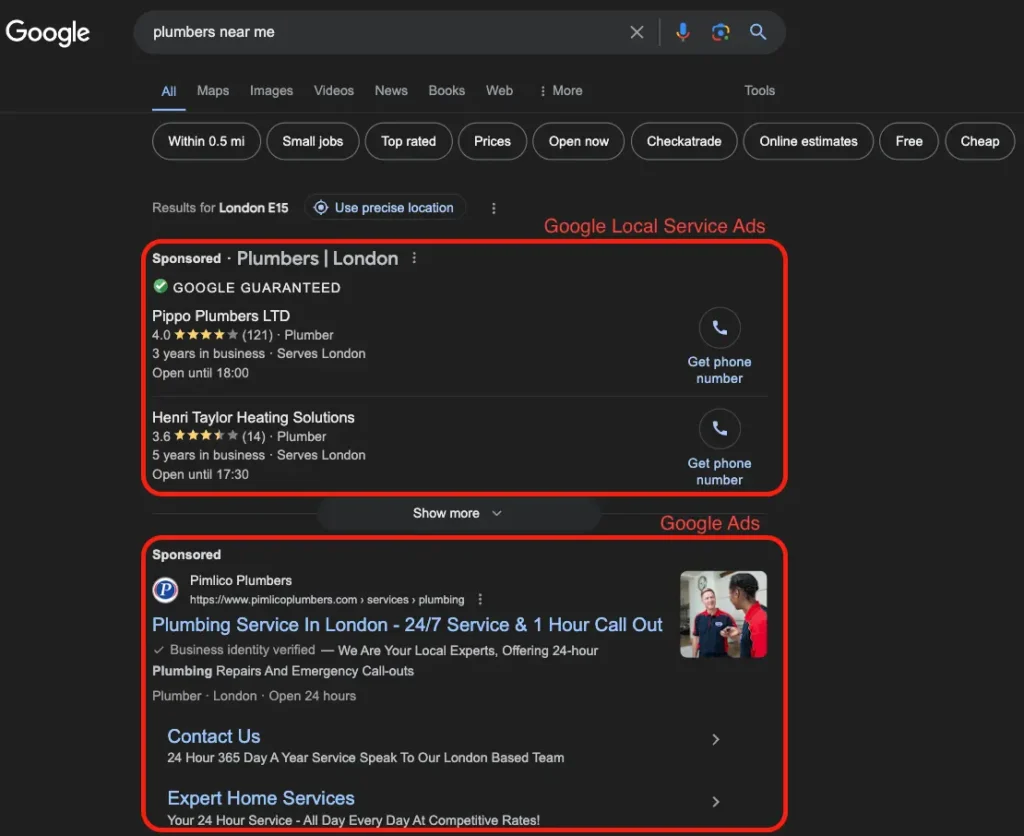Click the magnifying glass search button
The image size is (1024, 836).
point(758,32)
